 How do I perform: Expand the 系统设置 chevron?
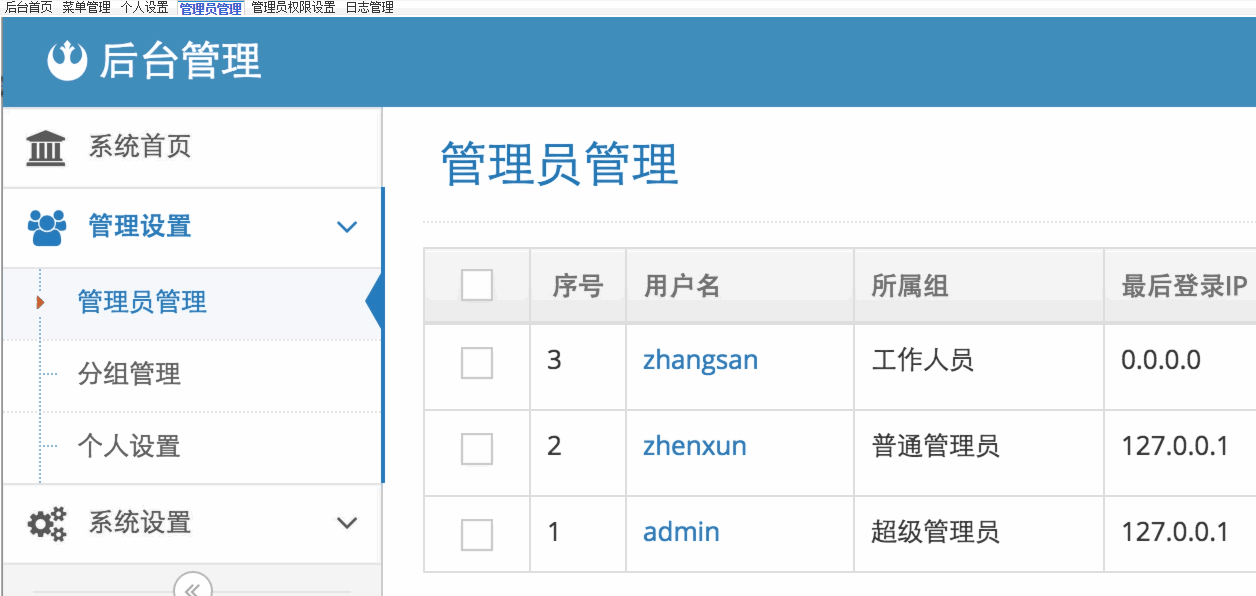(347, 523)
